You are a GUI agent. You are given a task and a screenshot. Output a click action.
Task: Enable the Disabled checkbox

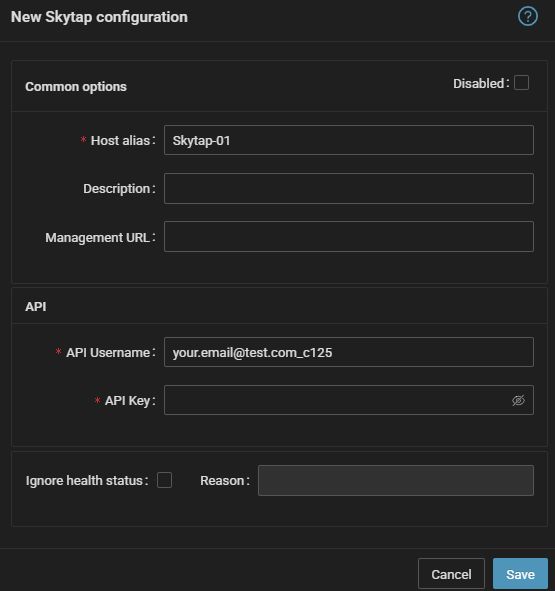pyautogui.click(x=521, y=83)
